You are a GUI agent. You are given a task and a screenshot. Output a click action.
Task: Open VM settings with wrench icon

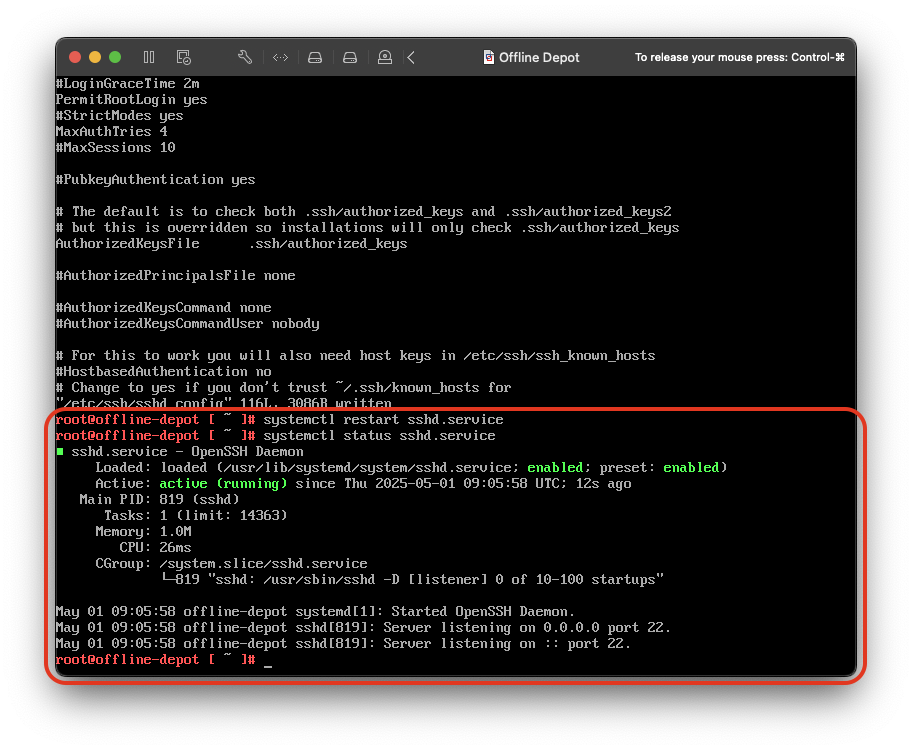245,57
